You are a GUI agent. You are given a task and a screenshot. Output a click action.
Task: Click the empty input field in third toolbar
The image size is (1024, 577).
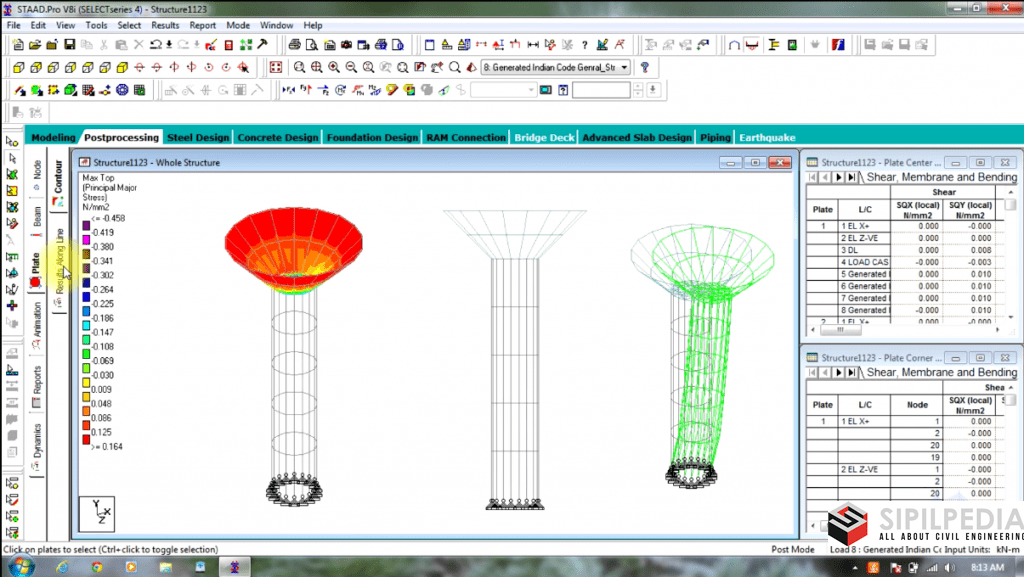pyautogui.click(x=601, y=90)
